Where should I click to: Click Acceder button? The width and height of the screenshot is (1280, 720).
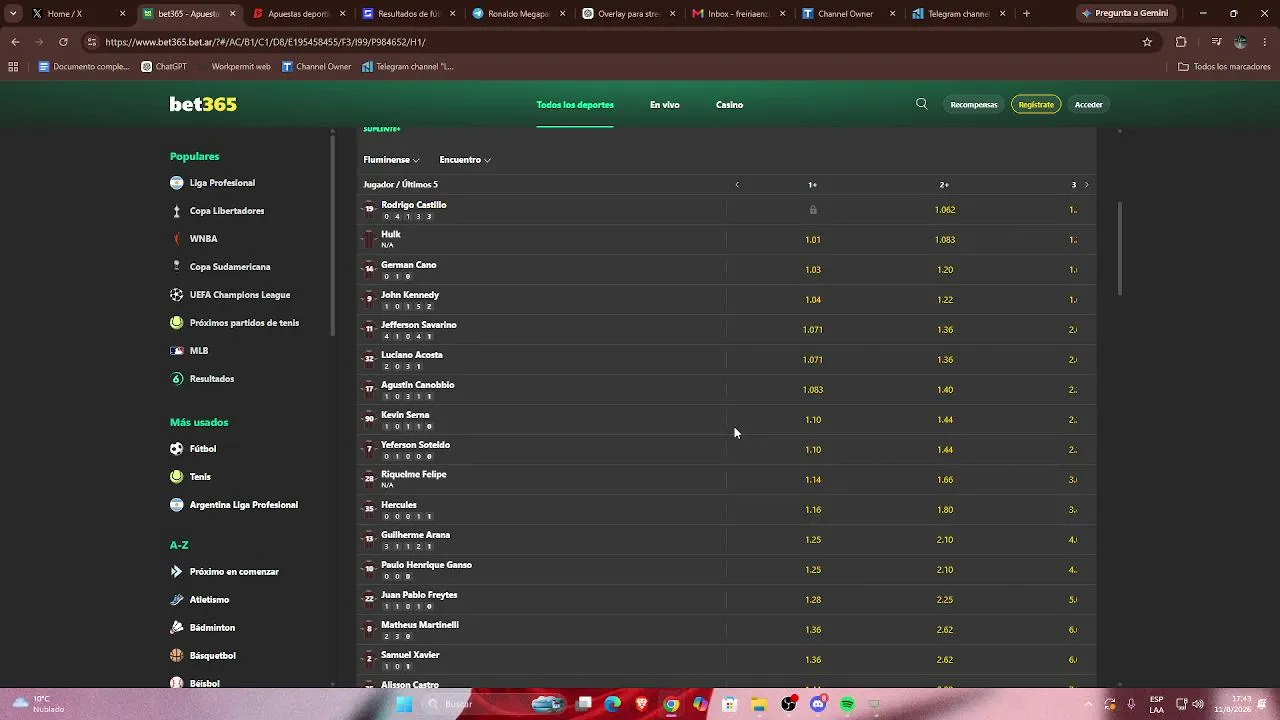(1089, 105)
